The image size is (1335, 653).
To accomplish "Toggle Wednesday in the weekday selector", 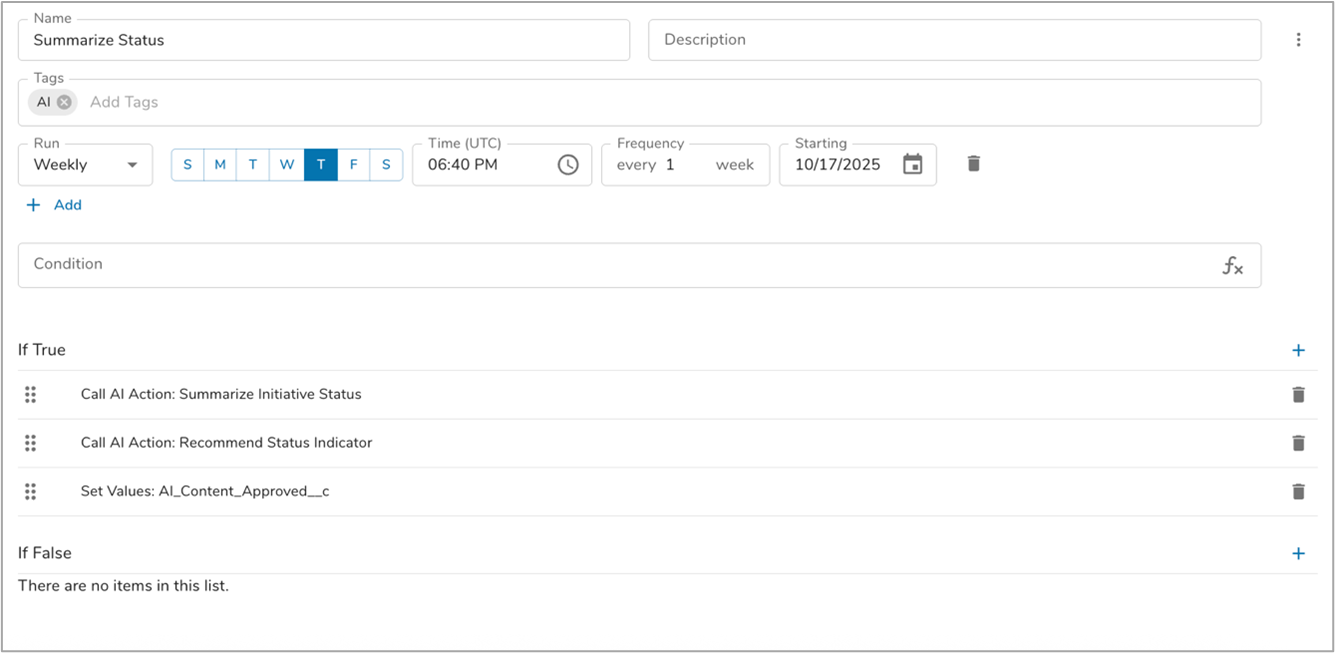I will 286,165.
